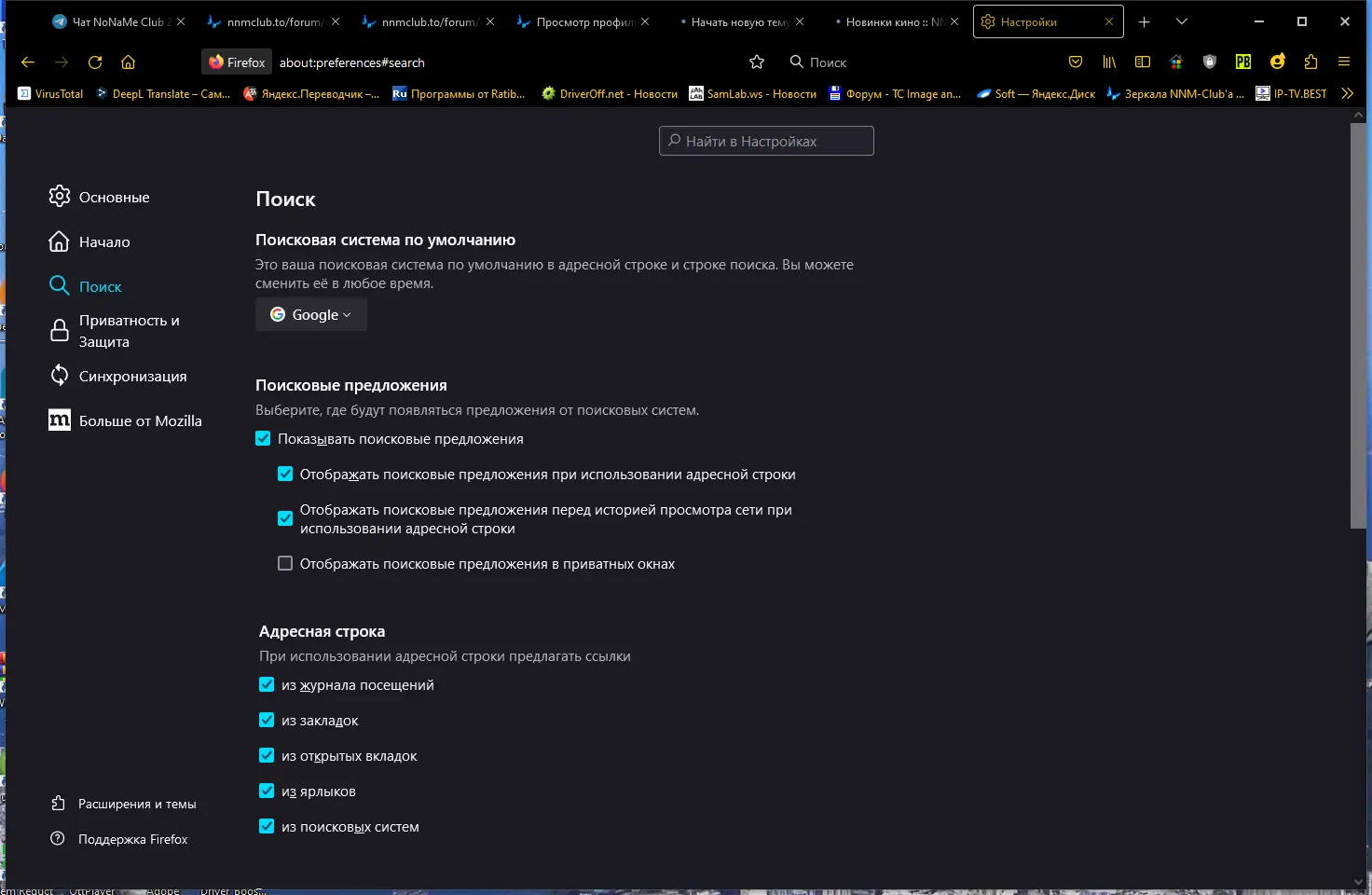Open Расширения и темы link
Screen dimensions: 1372x895
123,804
